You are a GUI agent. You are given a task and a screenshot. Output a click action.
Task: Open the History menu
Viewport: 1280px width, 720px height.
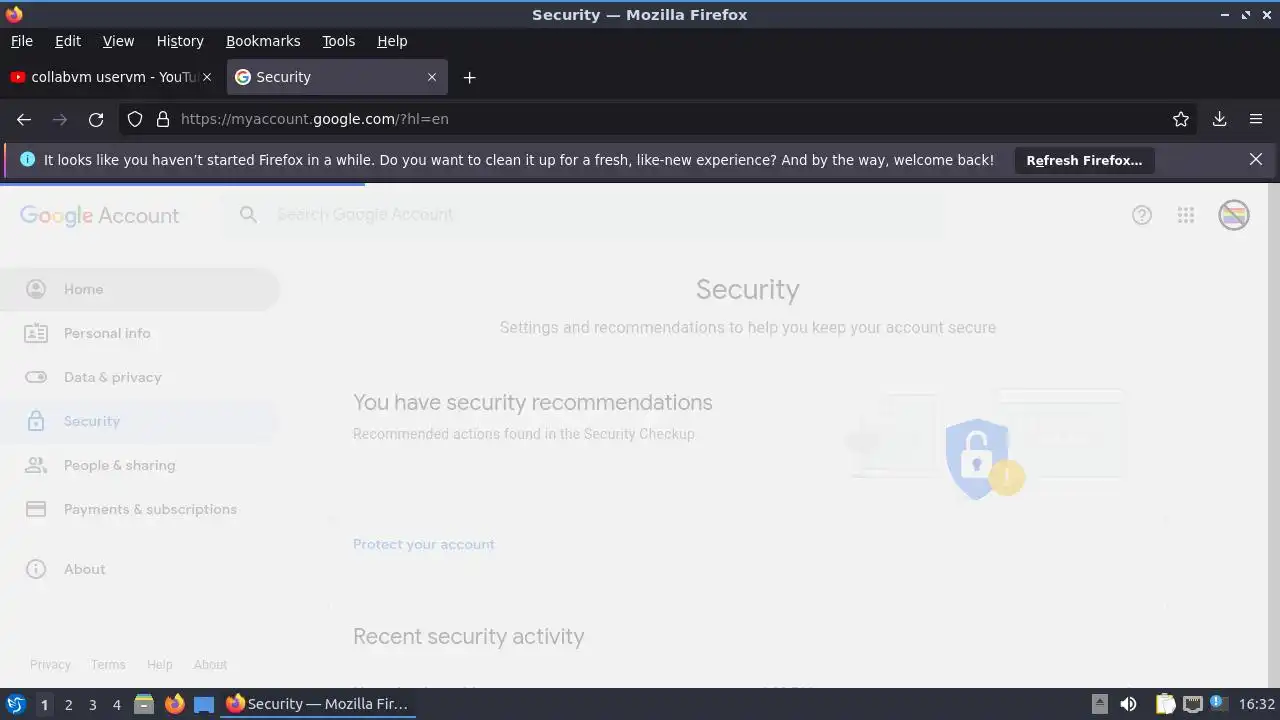click(180, 41)
